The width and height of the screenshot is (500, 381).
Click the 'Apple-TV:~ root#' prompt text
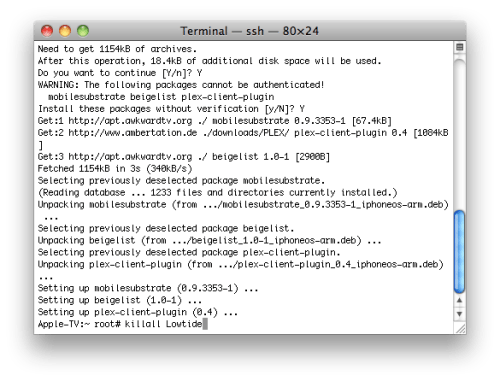tap(79, 324)
